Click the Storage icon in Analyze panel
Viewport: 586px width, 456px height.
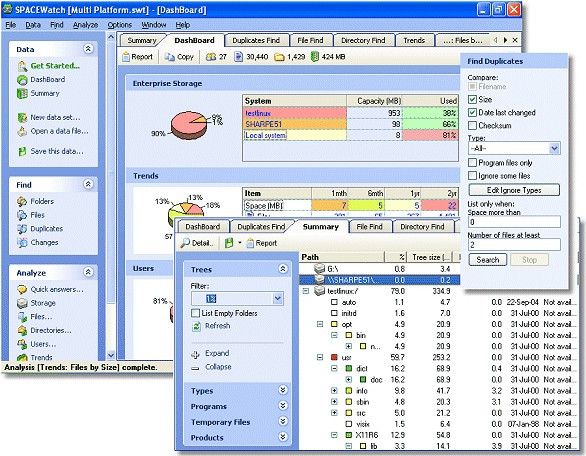coord(22,303)
